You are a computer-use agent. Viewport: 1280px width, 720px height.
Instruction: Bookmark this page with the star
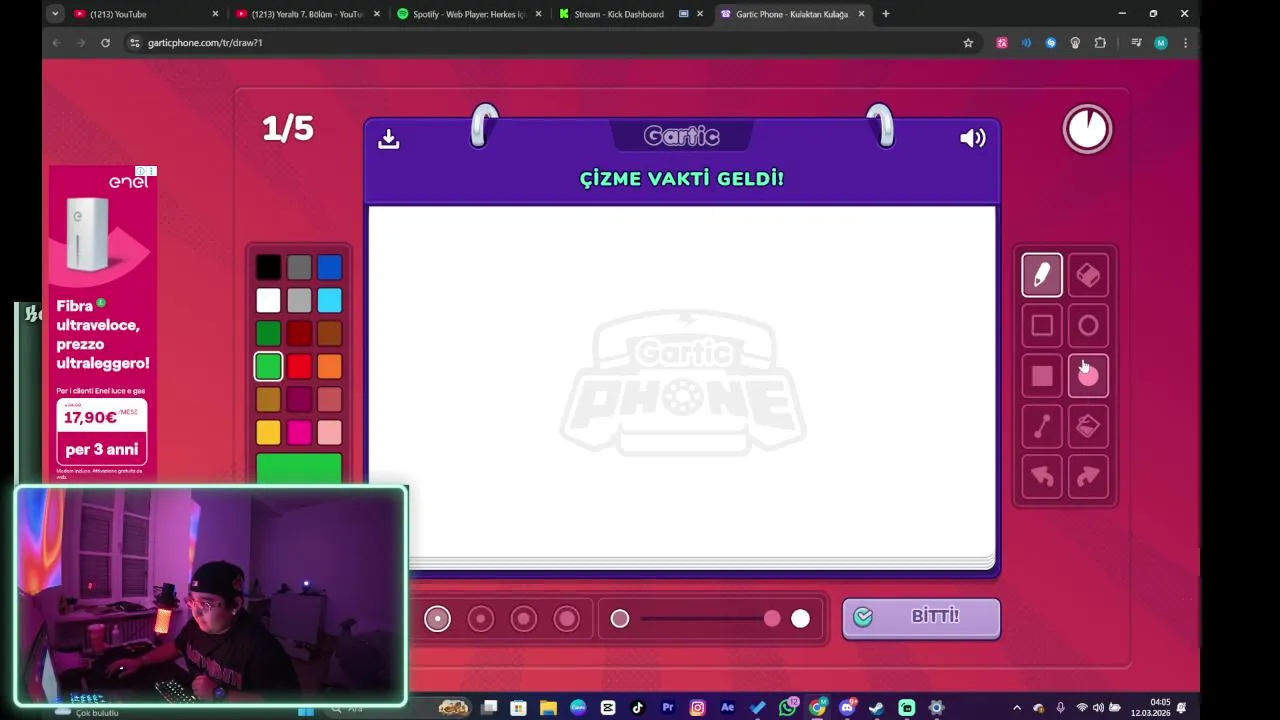(968, 43)
